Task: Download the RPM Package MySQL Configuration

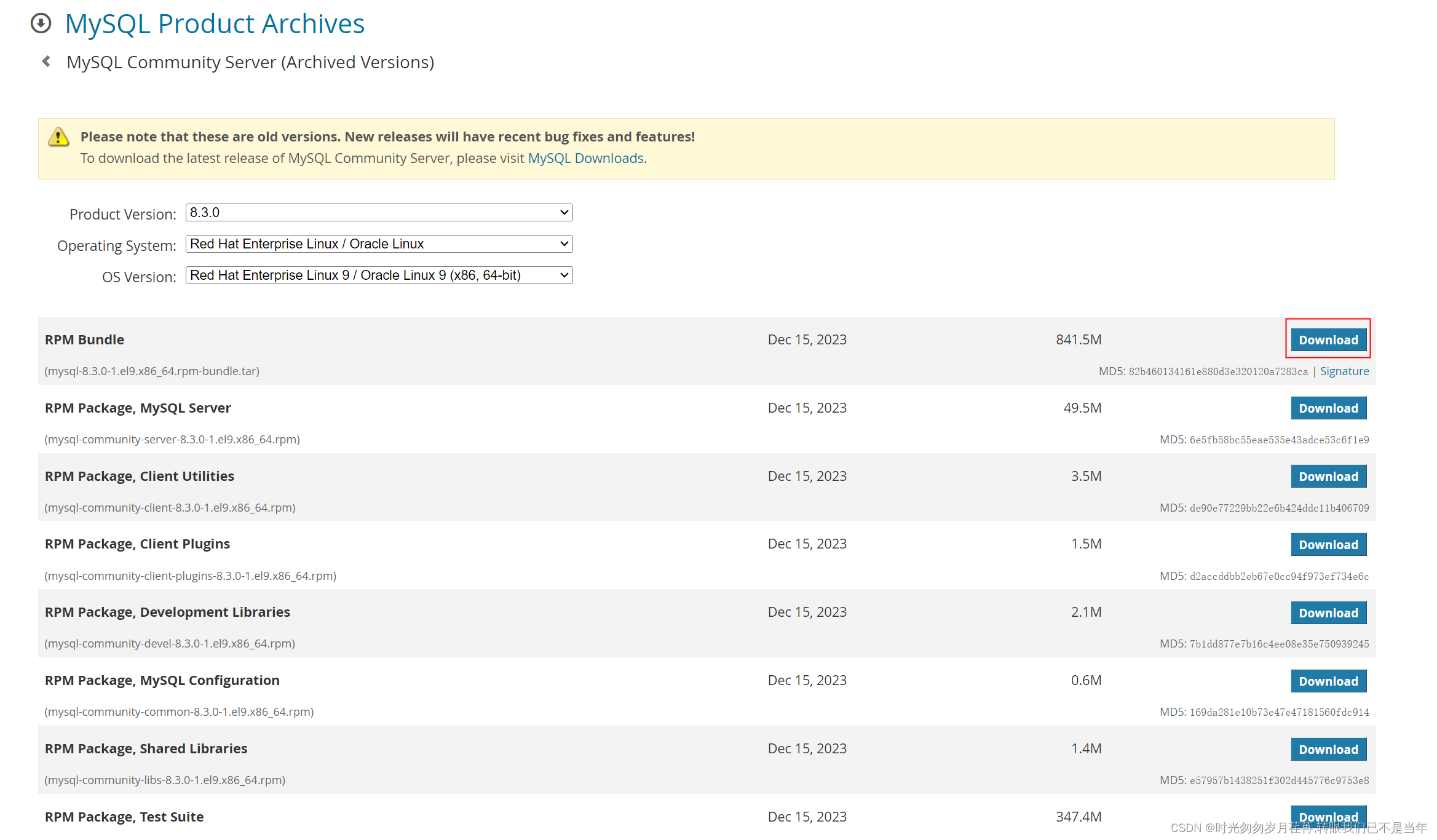Action: pos(1327,680)
